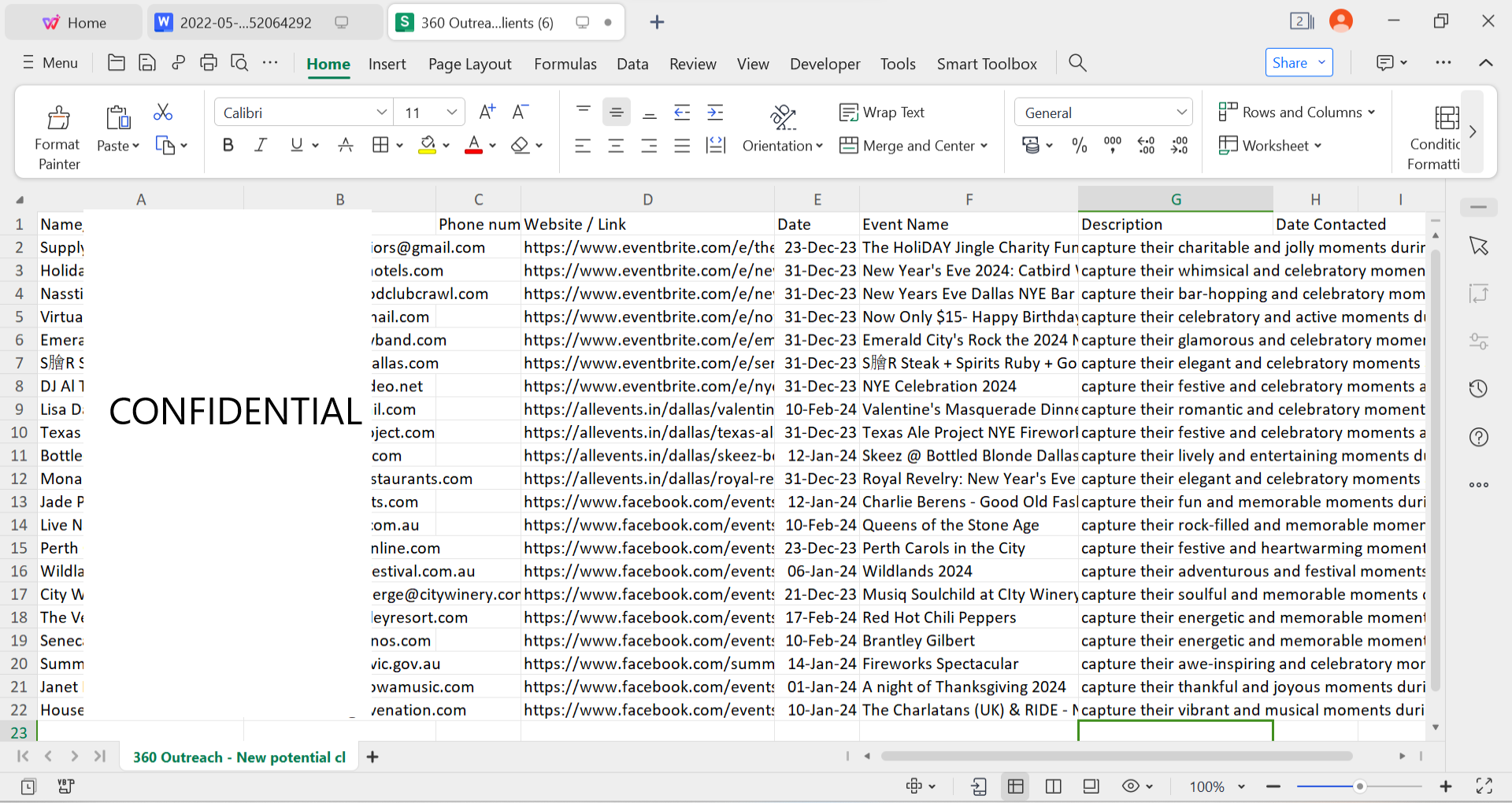
Task: Click the print icon in quick toolbar
Action: point(209,63)
